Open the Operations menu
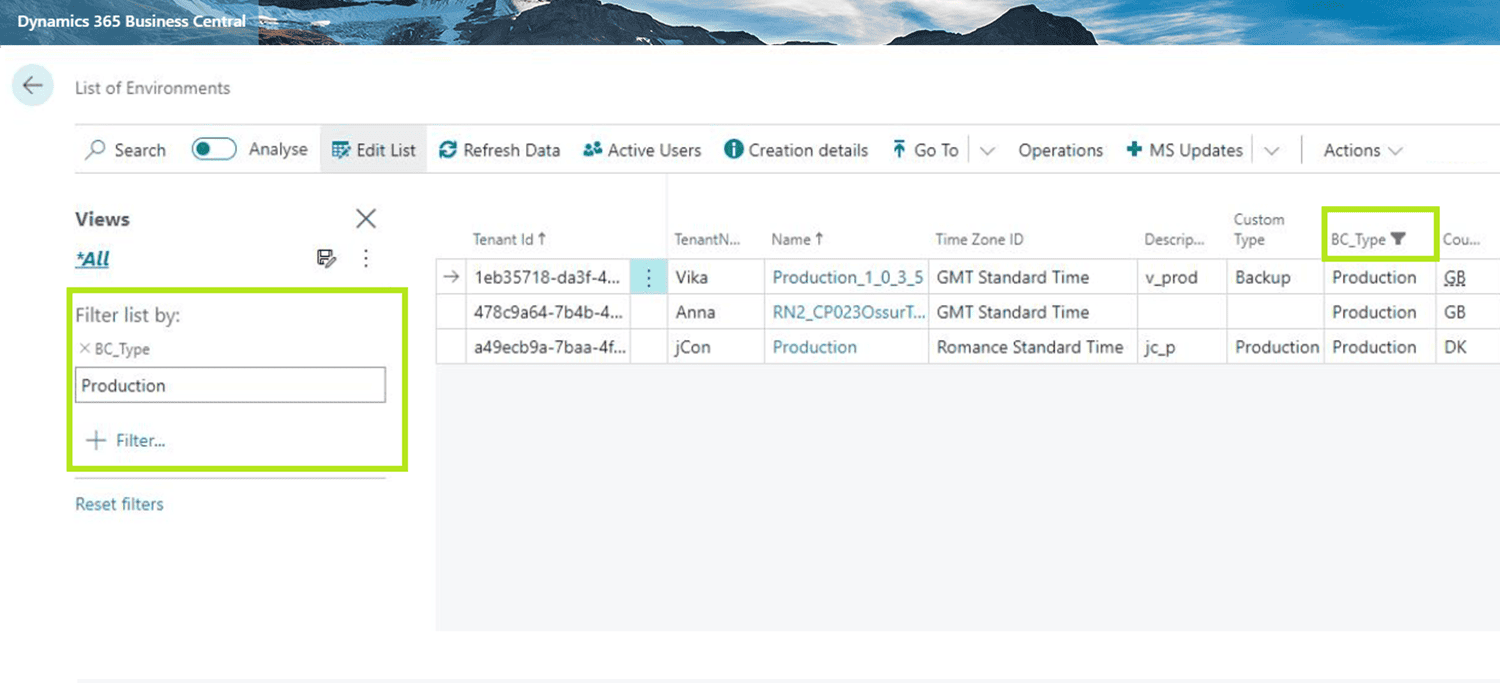1500x683 pixels. click(x=1060, y=150)
